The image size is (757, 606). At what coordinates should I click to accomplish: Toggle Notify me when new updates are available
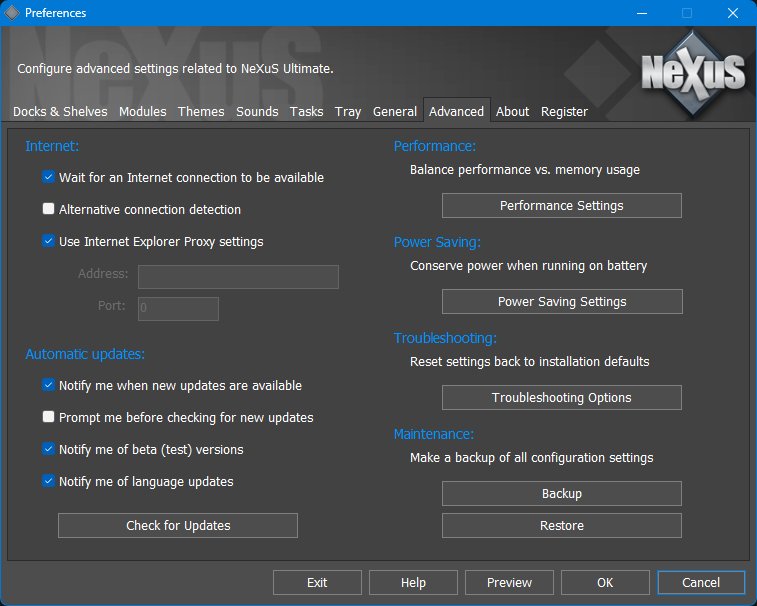(48, 385)
